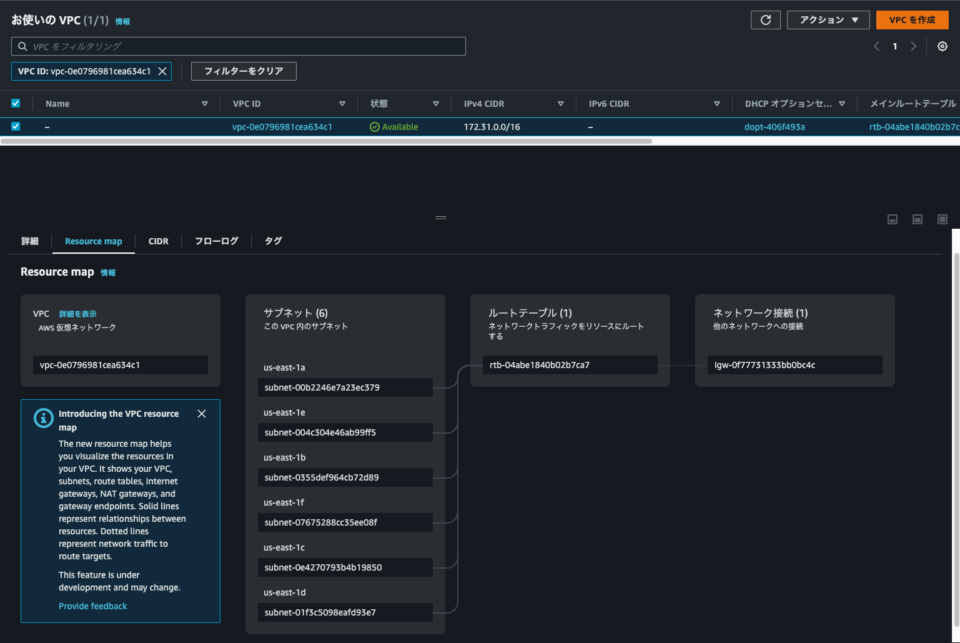Uncheck the VPC row checkbox

point(15,127)
